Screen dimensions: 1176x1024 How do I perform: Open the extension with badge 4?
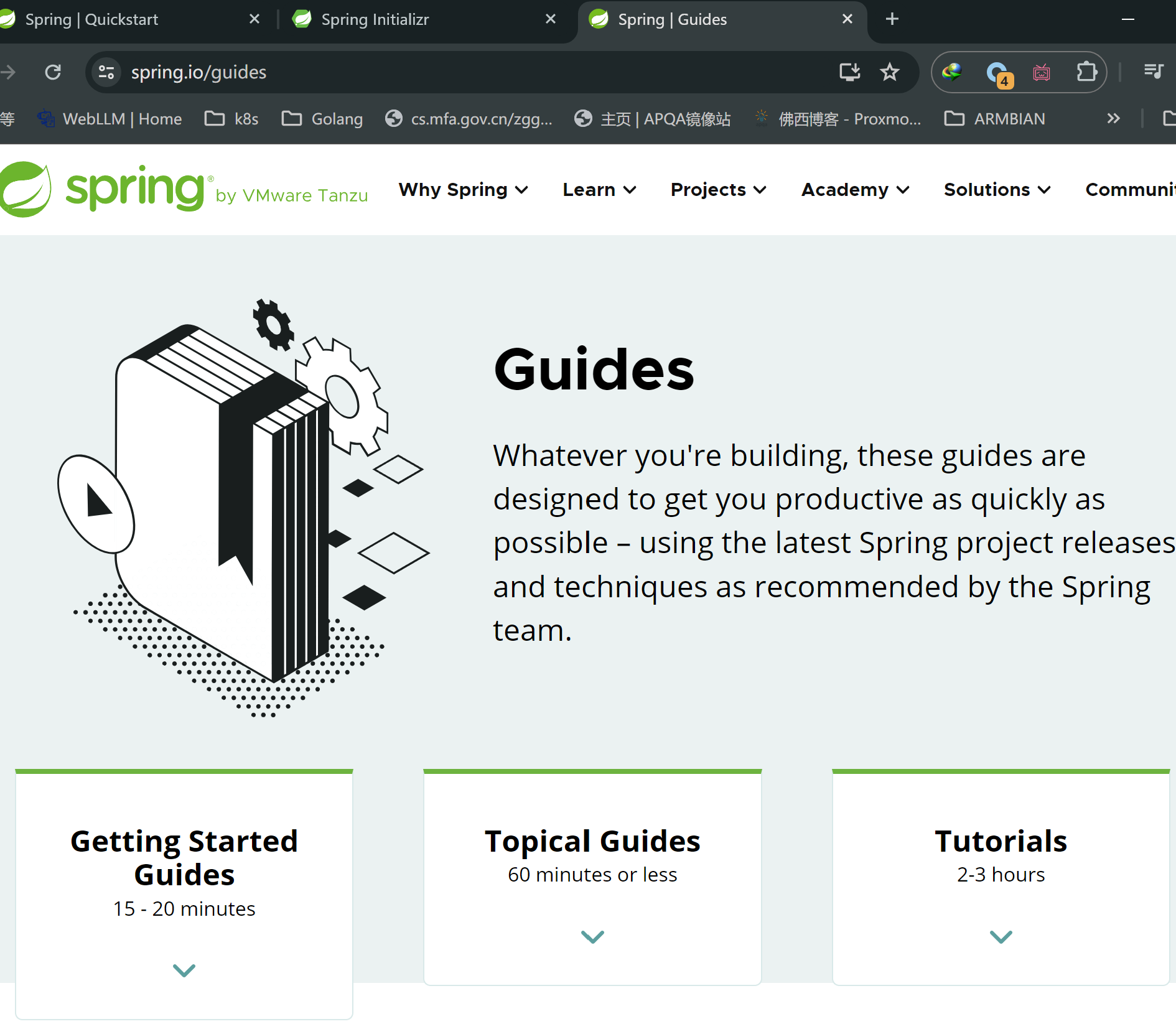pos(999,74)
